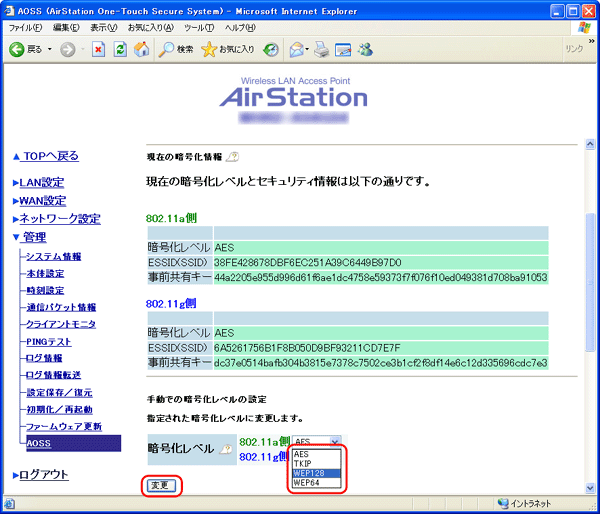Screen dimensions: 600x514
Task: Open Back button history dropdown arrow
Action: click(x=50, y=49)
